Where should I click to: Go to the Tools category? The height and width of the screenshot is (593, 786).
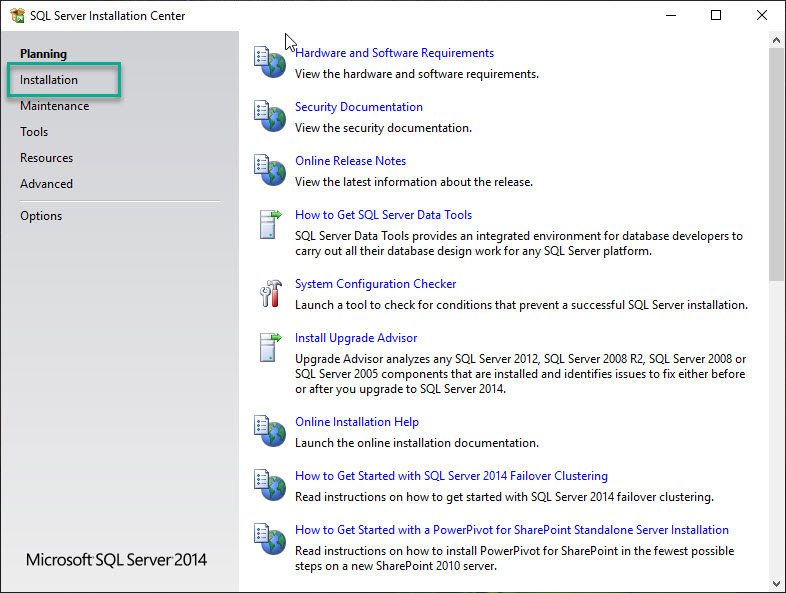(x=34, y=132)
